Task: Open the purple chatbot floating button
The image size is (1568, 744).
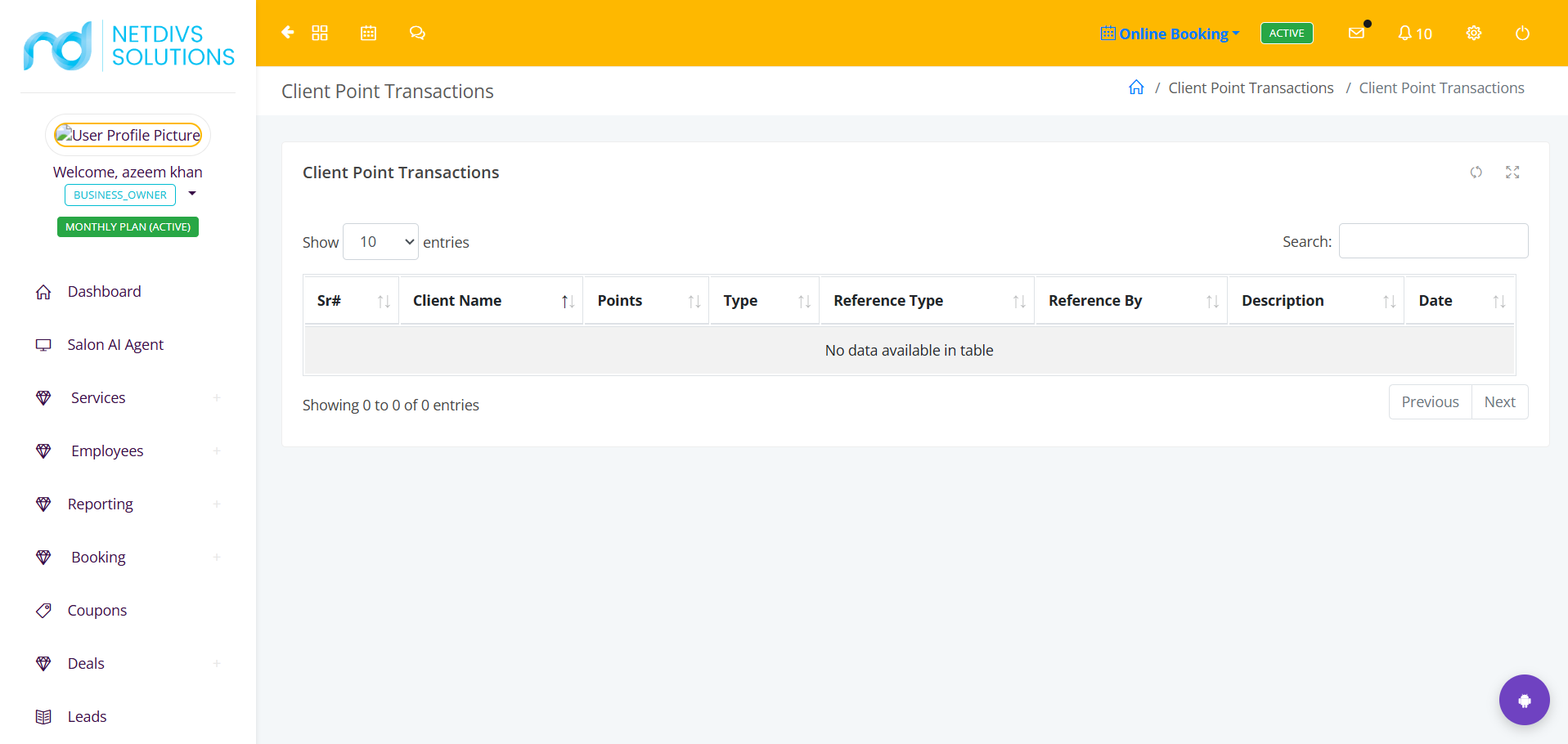Action: point(1525,700)
